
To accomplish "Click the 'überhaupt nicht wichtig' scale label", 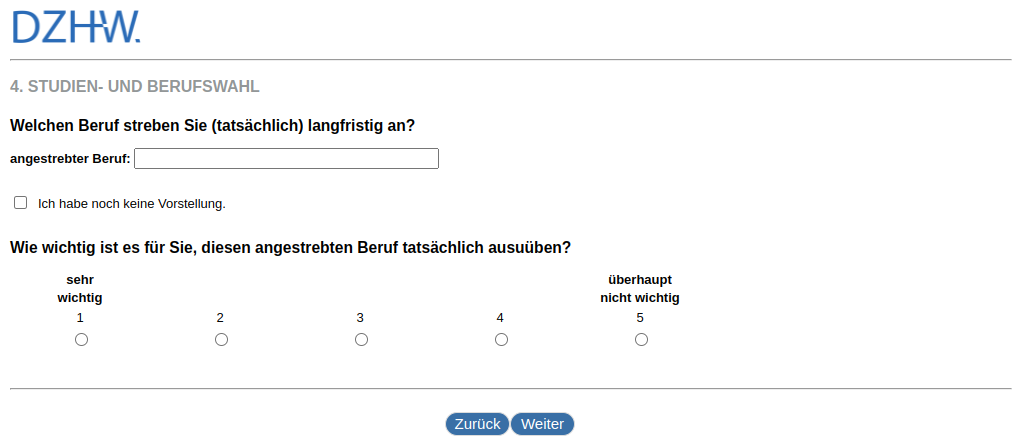I will tap(640, 289).
